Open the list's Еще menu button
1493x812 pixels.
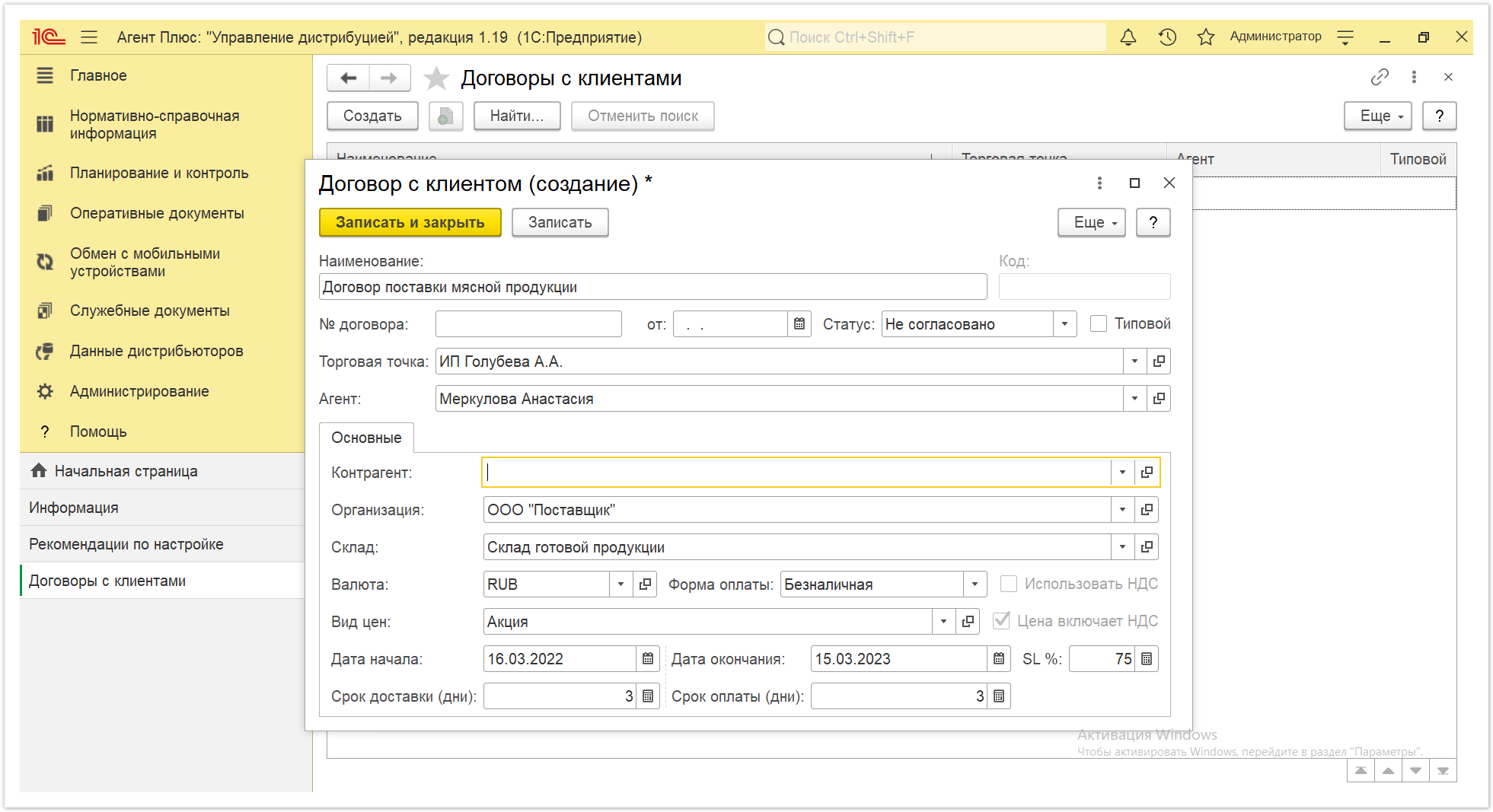pos(1378,116)
